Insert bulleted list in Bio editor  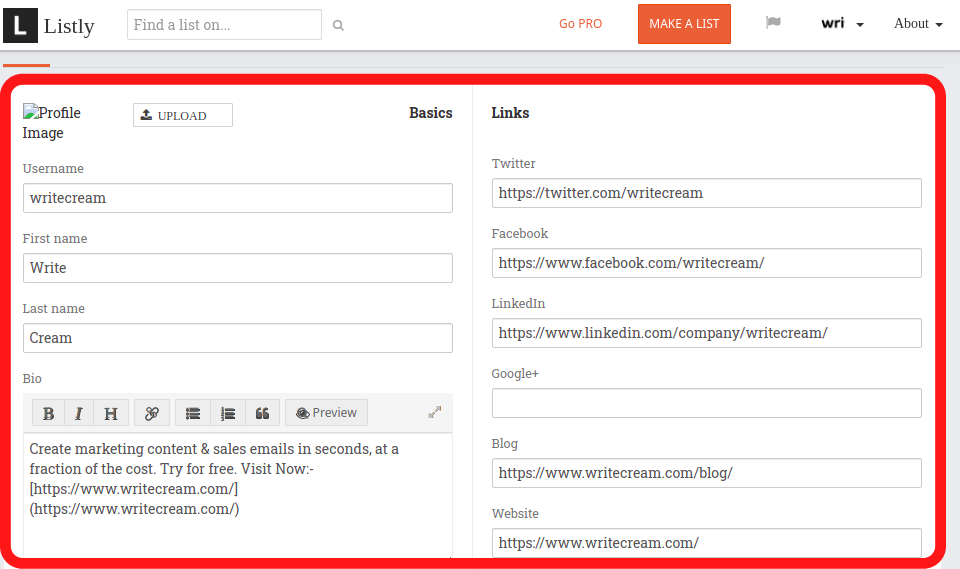click(x=193, y=413)
